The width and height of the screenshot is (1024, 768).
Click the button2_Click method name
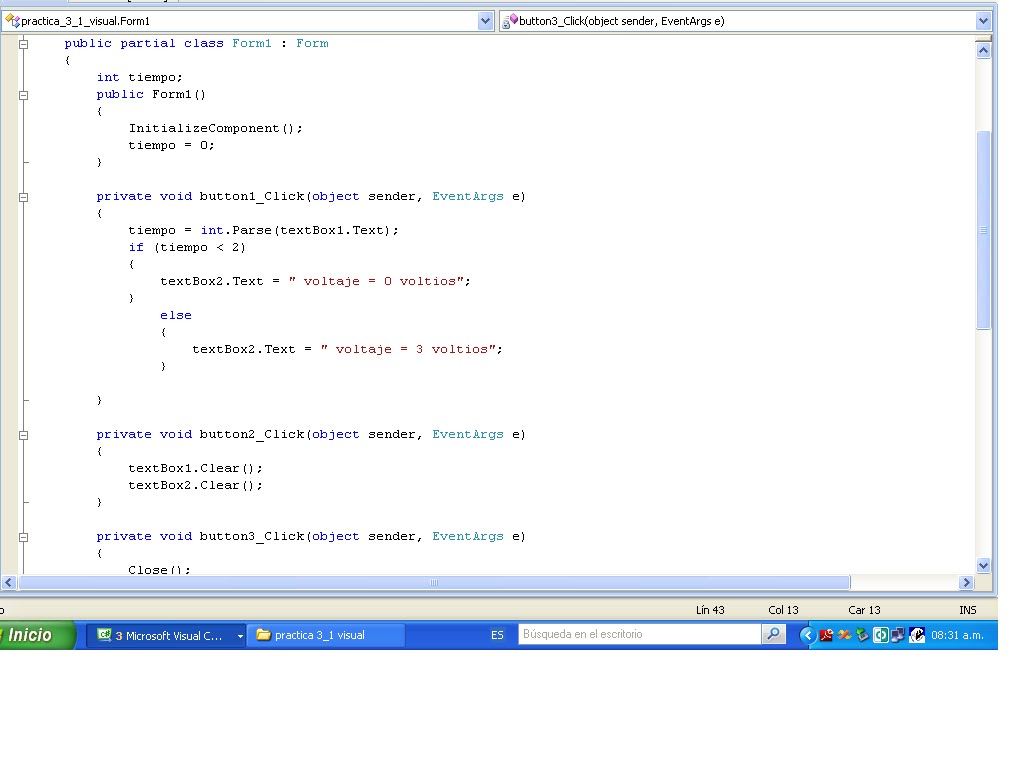click(252, 434)
